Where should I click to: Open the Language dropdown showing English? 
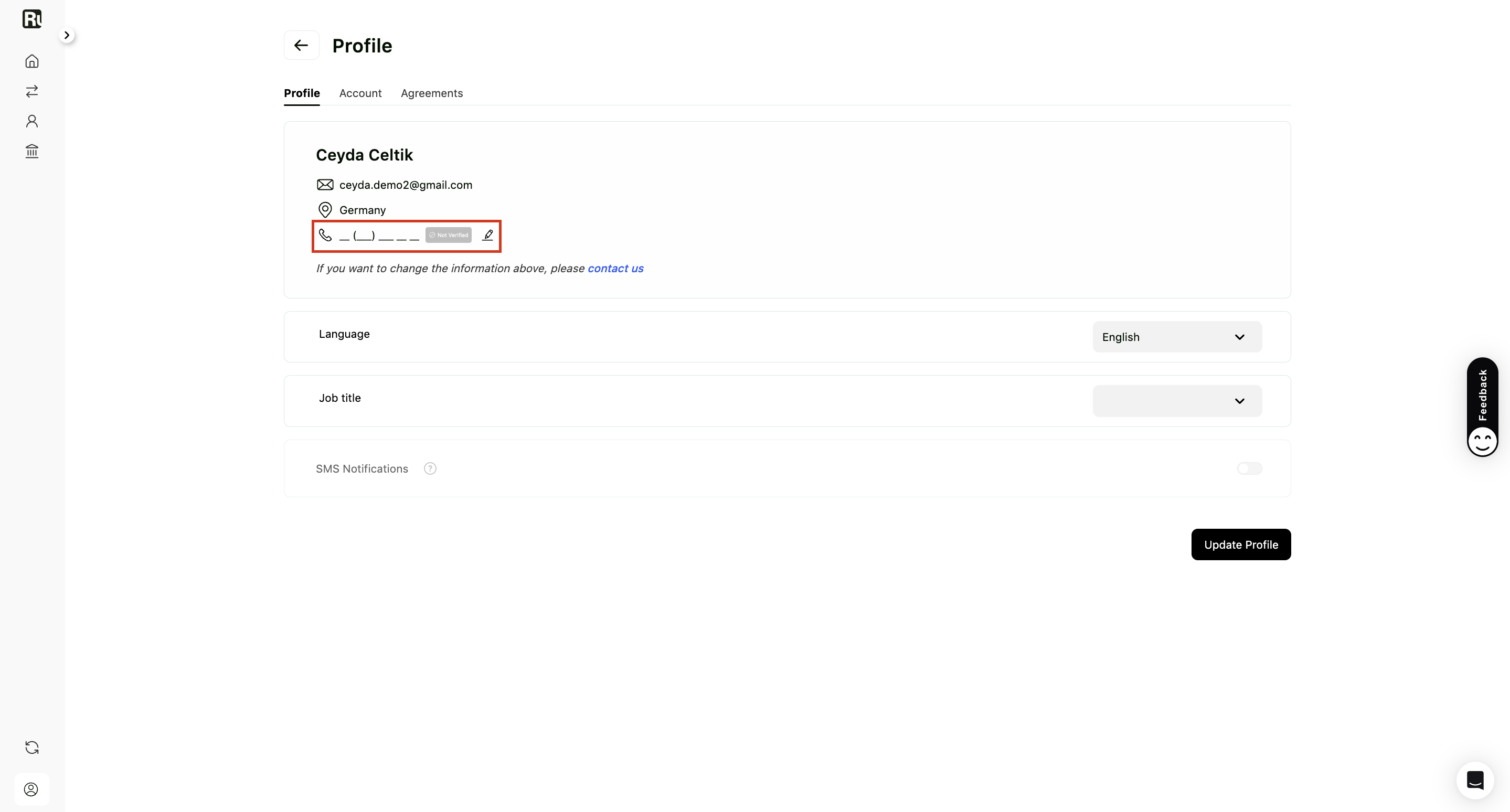tap(1177, 337)
